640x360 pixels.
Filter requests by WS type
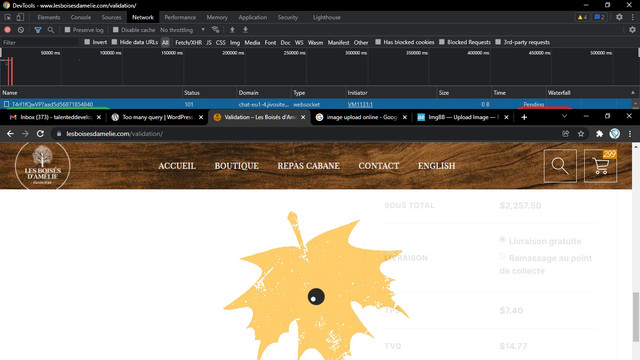(x=299, y=42)
